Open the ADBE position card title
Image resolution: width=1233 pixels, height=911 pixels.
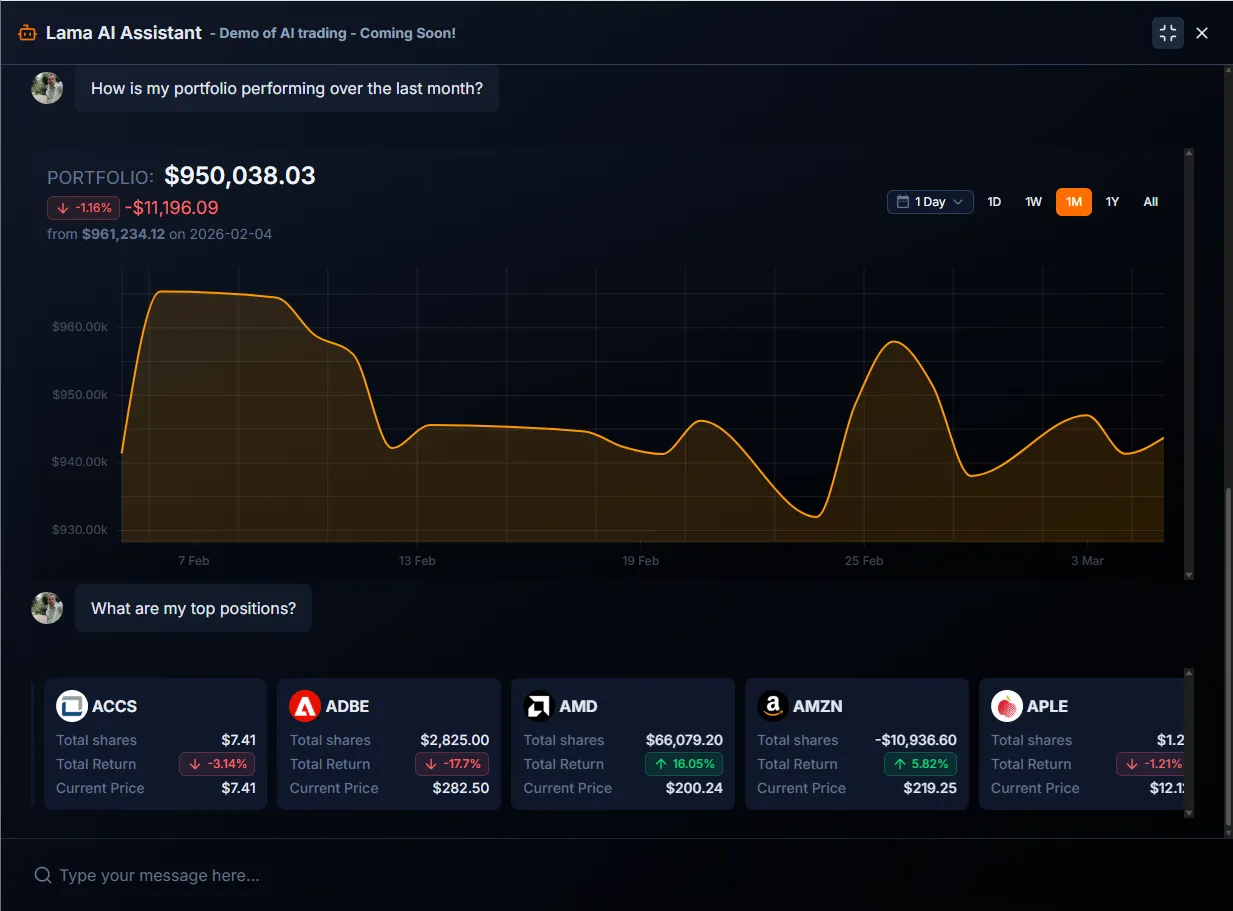coord(347,706)
